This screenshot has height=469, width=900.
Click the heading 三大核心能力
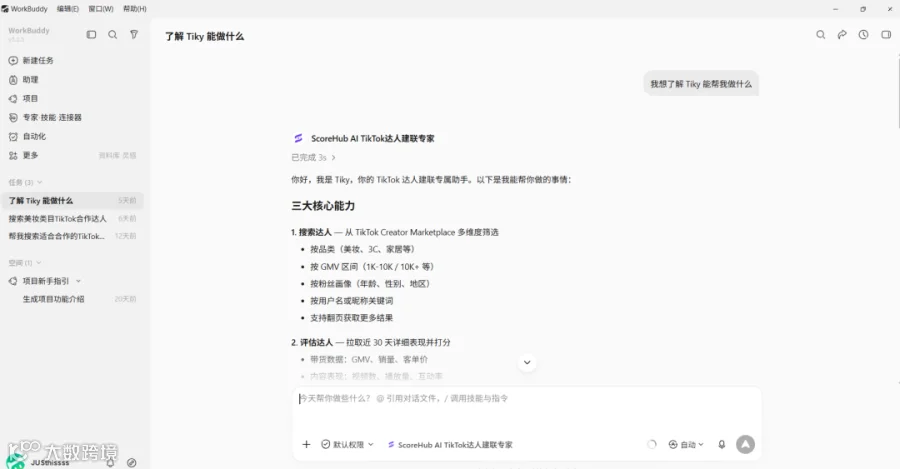pos(323,206)
